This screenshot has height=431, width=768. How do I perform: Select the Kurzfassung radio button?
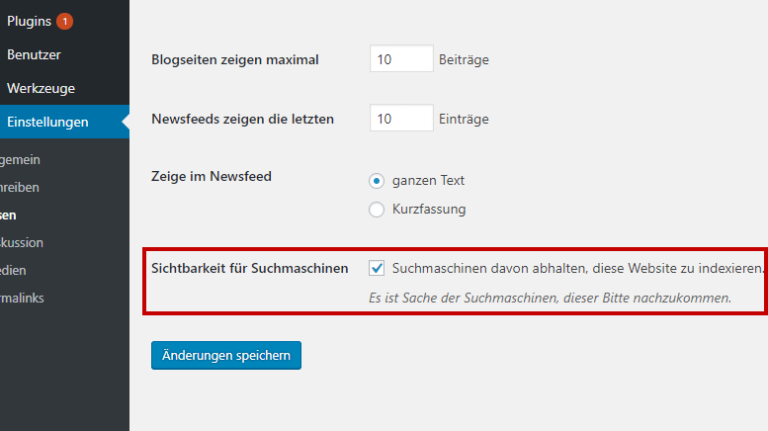click(376, 210)
